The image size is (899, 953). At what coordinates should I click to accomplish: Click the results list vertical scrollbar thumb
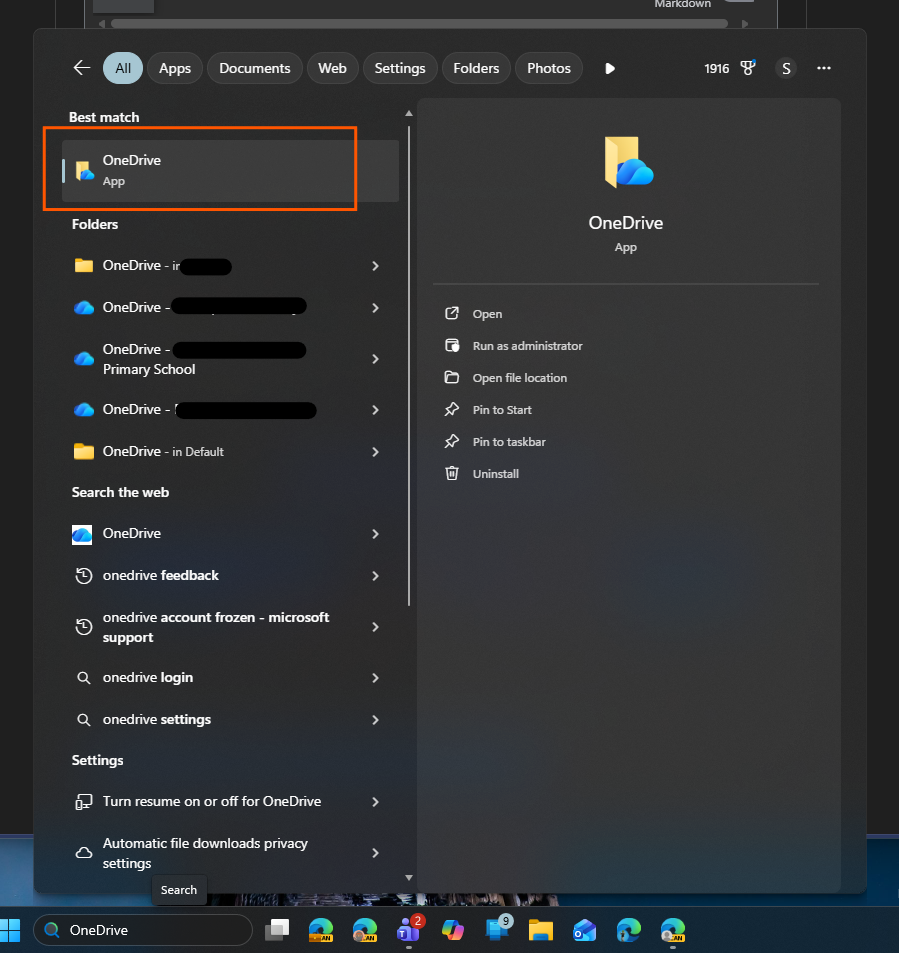pos(409,366)
